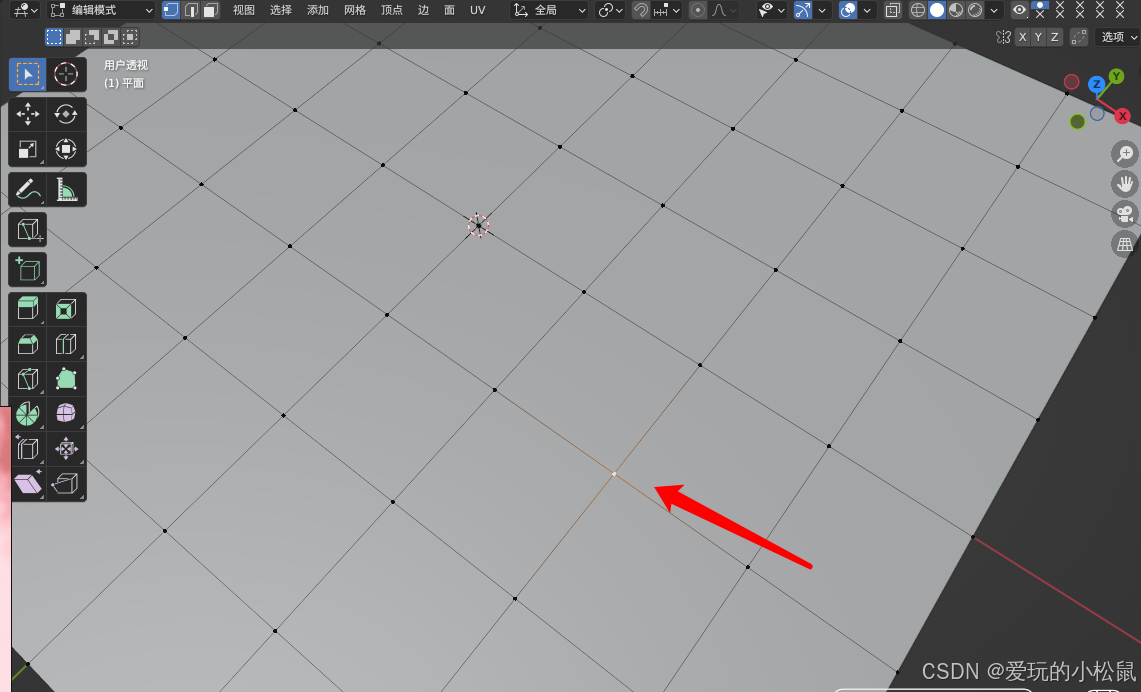Select the Move tool
The image size is (1141, 692).
(x=28, y=114)
